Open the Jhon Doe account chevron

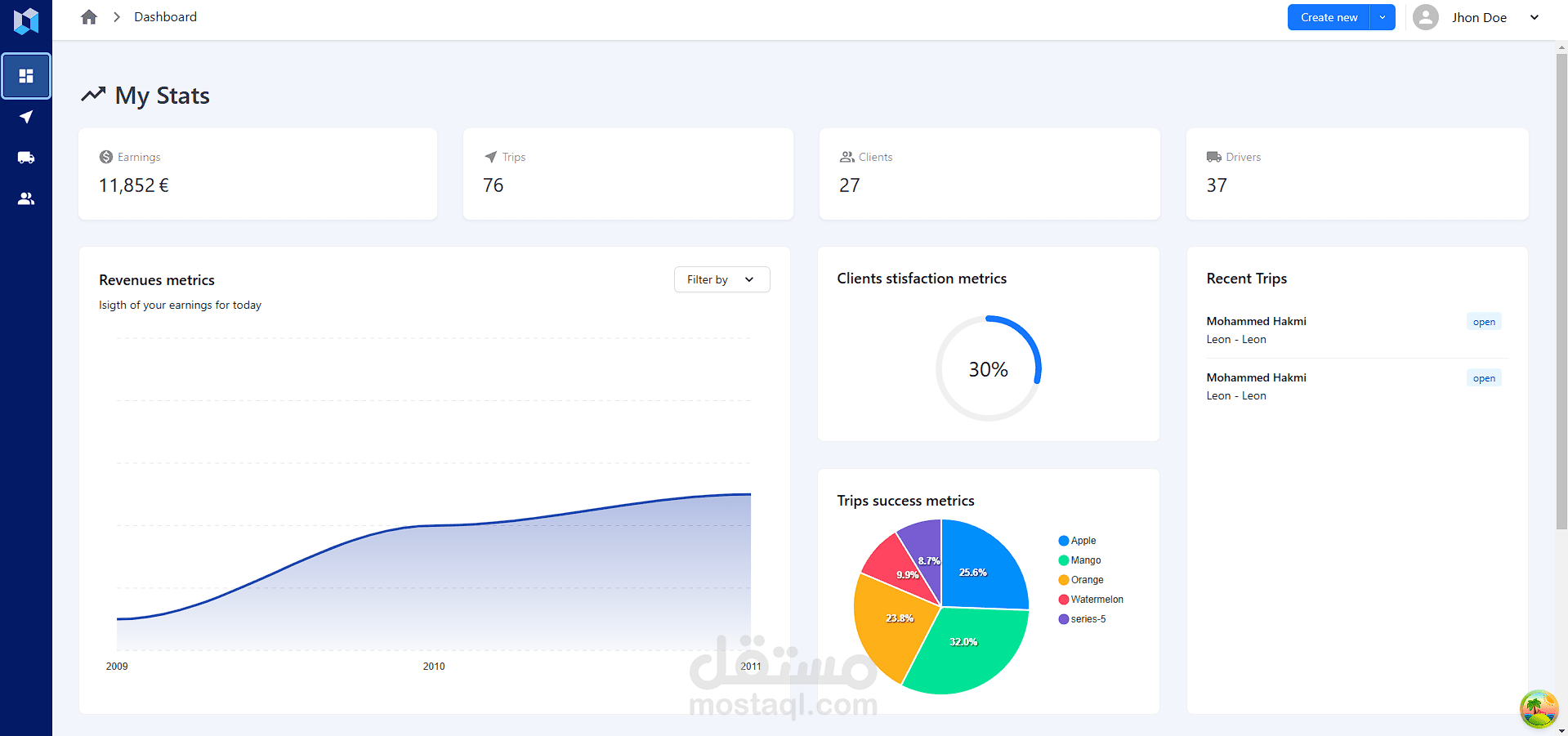(x=1534, y=17)
